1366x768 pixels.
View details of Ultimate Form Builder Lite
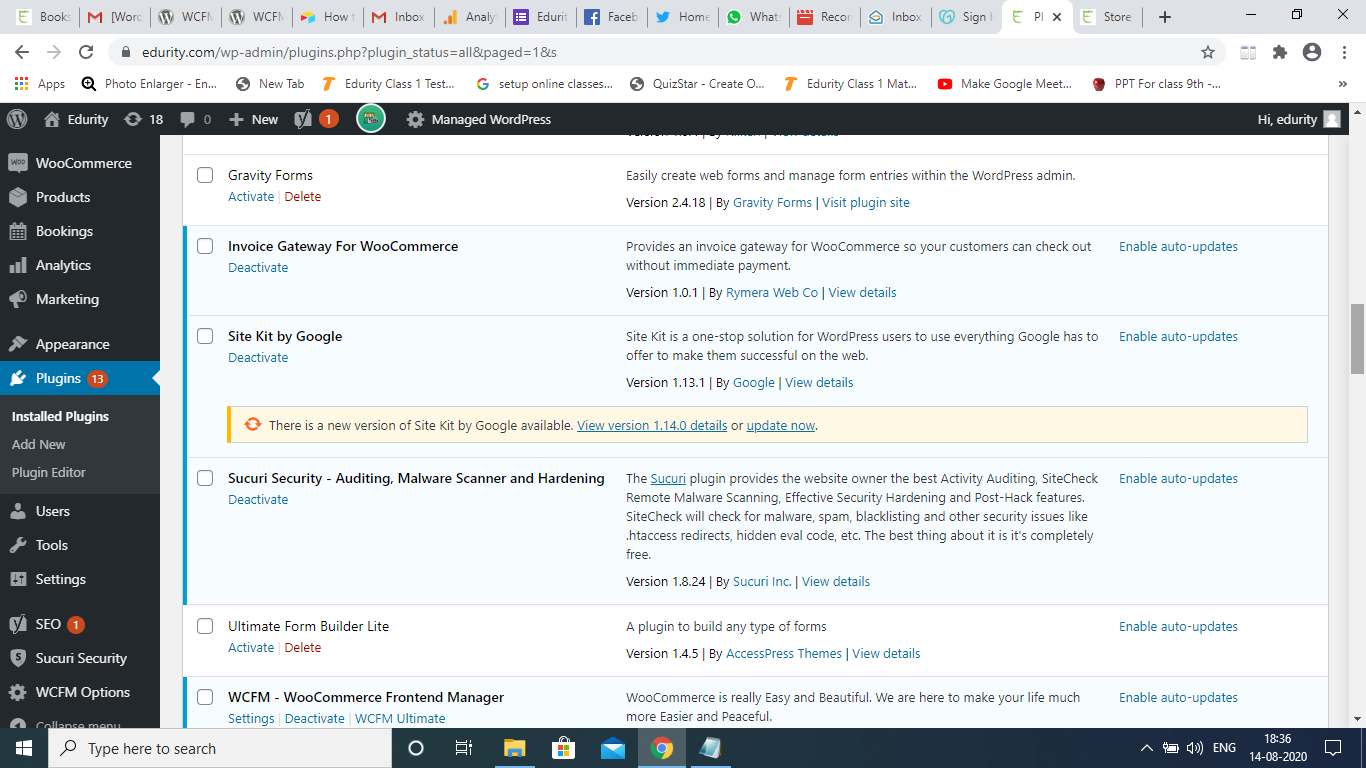(886, 654)
